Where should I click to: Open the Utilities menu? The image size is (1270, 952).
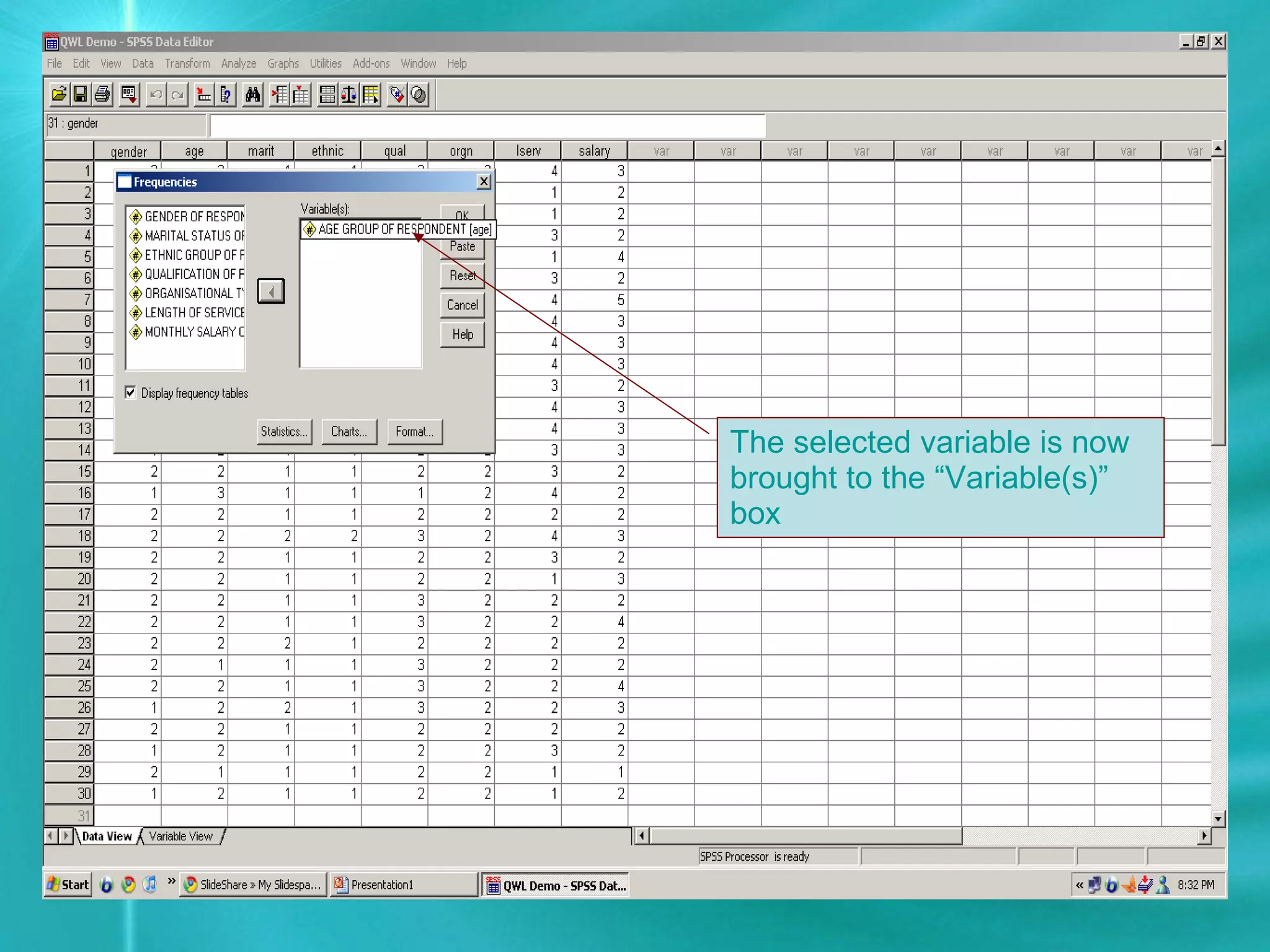click(326, 63)
